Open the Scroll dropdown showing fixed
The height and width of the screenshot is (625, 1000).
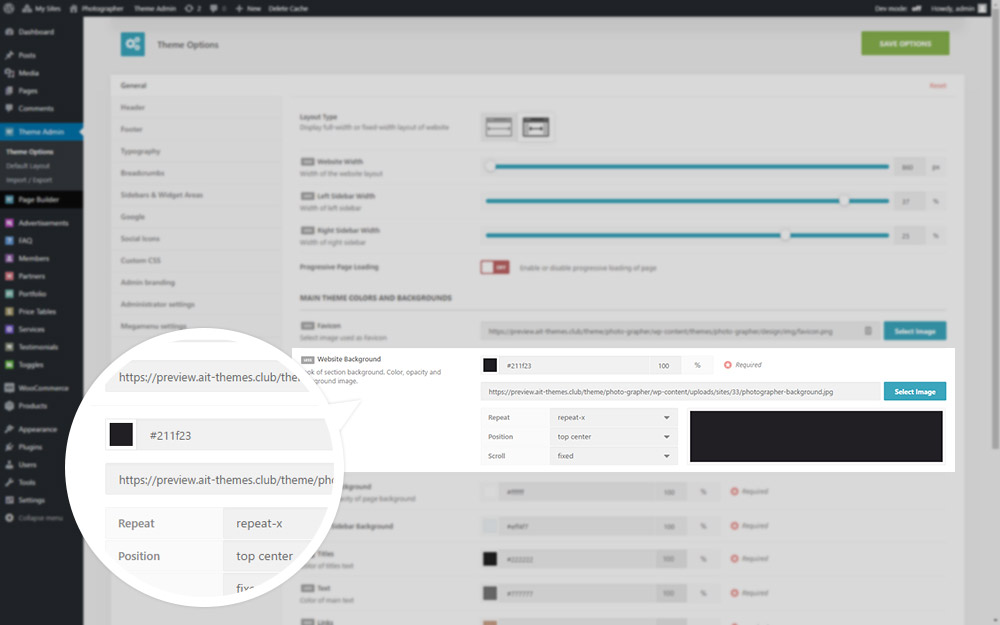[x=613, y=456]
